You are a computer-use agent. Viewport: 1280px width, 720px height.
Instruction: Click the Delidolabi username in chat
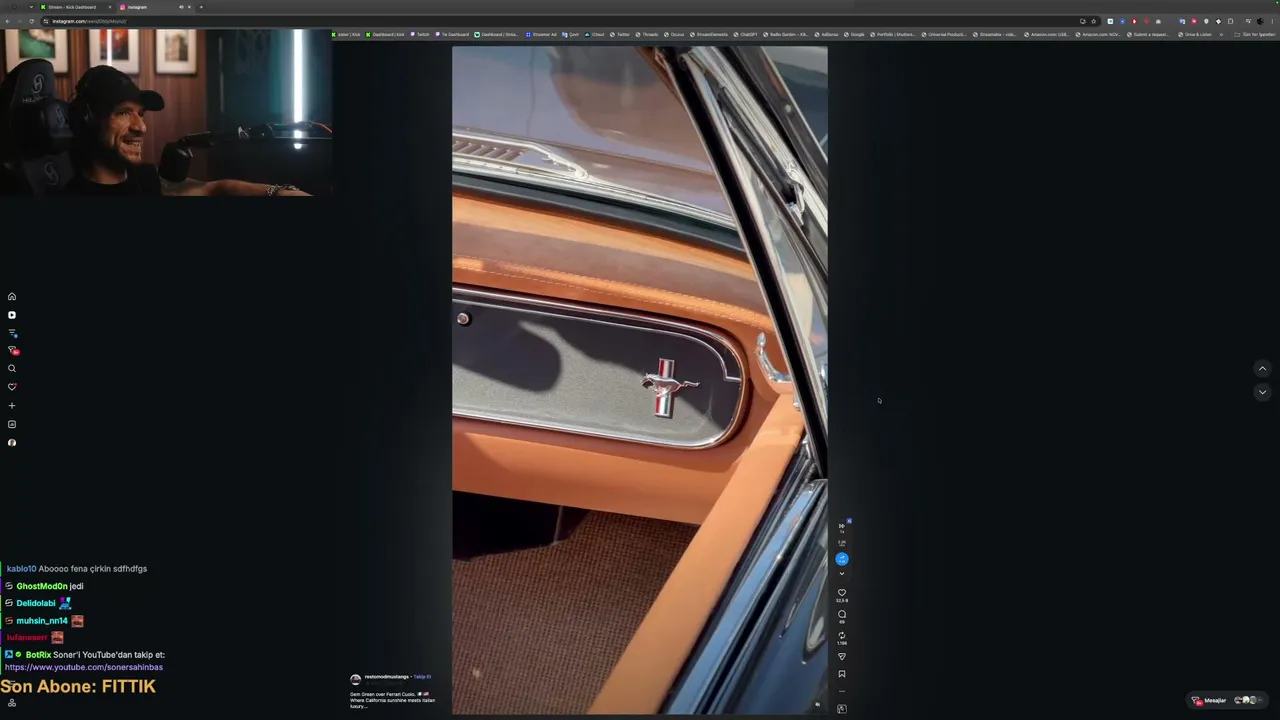(x=36, y=603)
